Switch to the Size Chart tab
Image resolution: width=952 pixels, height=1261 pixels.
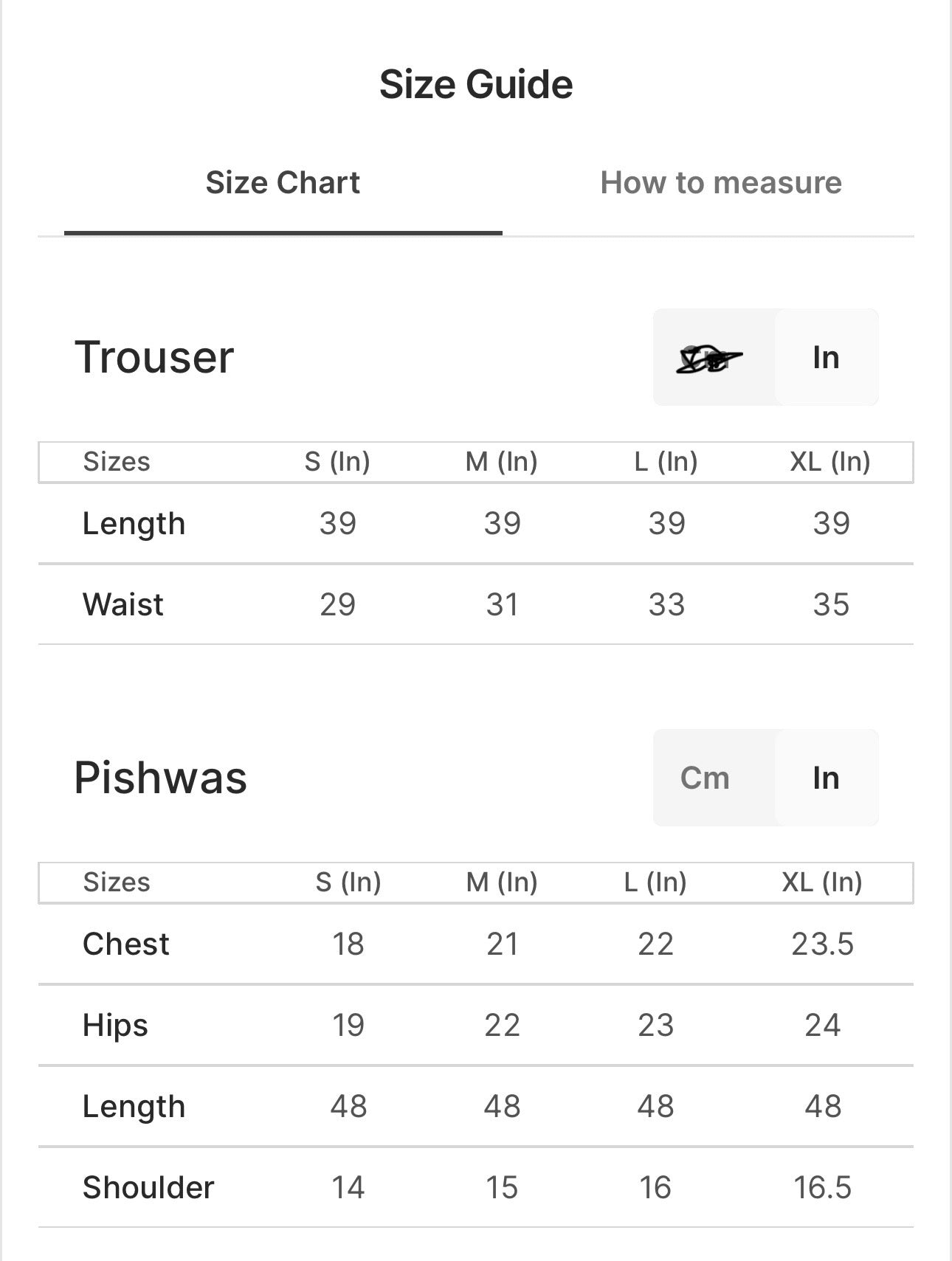click(283, 183)
